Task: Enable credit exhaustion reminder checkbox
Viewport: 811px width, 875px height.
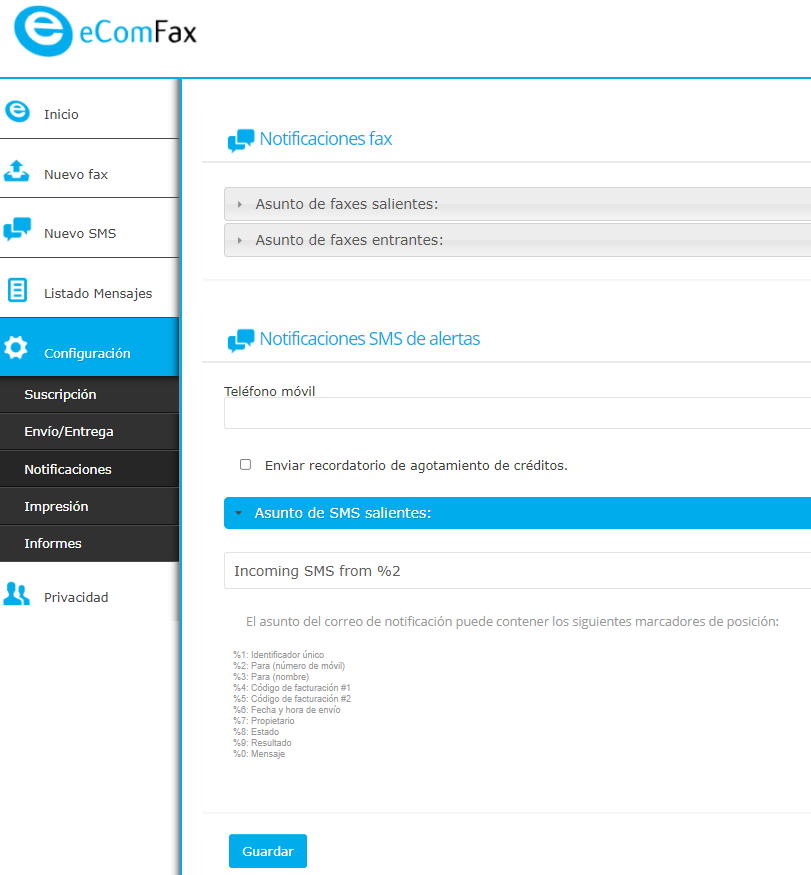Action: 246,465
